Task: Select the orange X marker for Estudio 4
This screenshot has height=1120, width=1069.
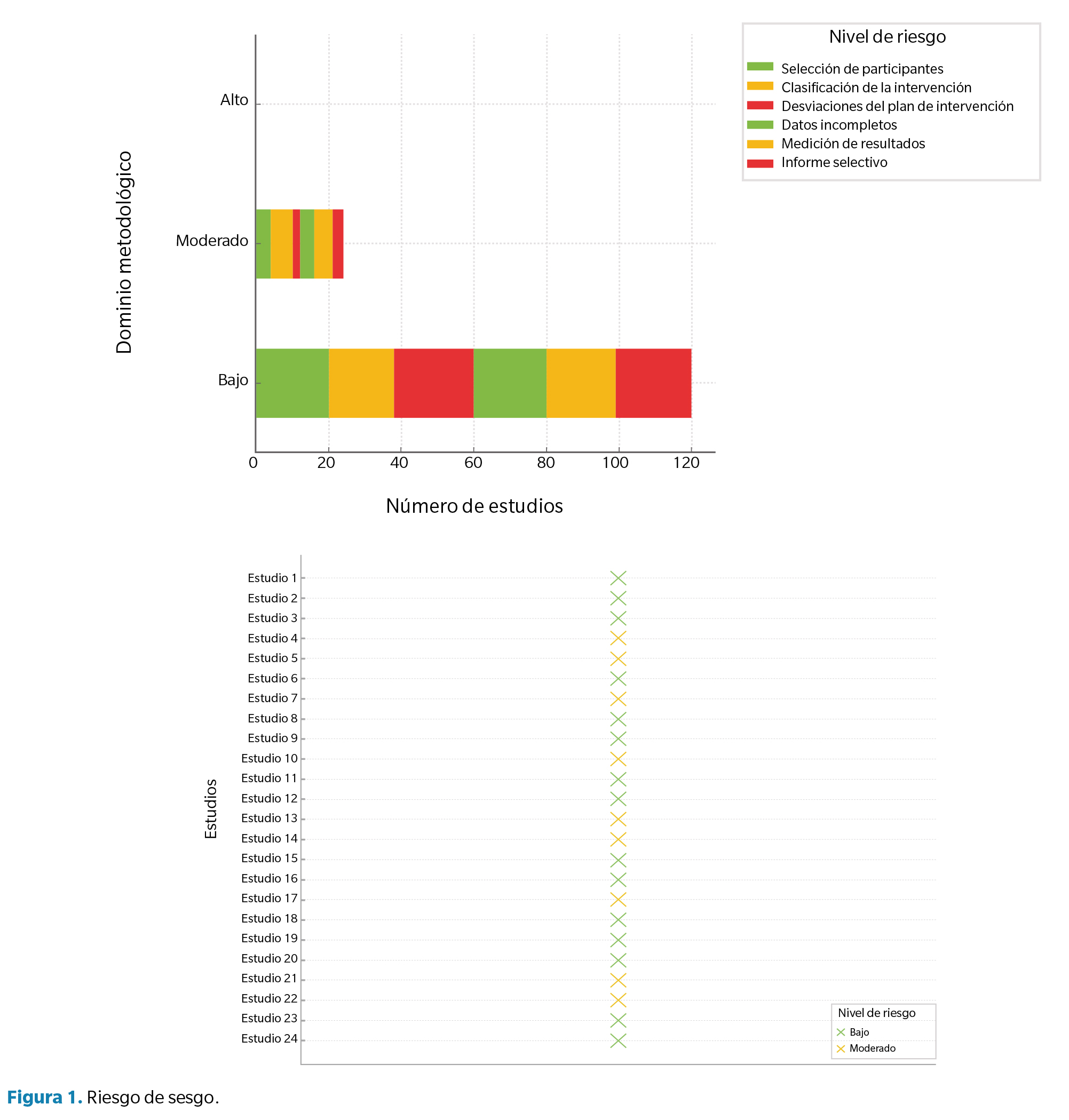Action: (x=617, y=638)
